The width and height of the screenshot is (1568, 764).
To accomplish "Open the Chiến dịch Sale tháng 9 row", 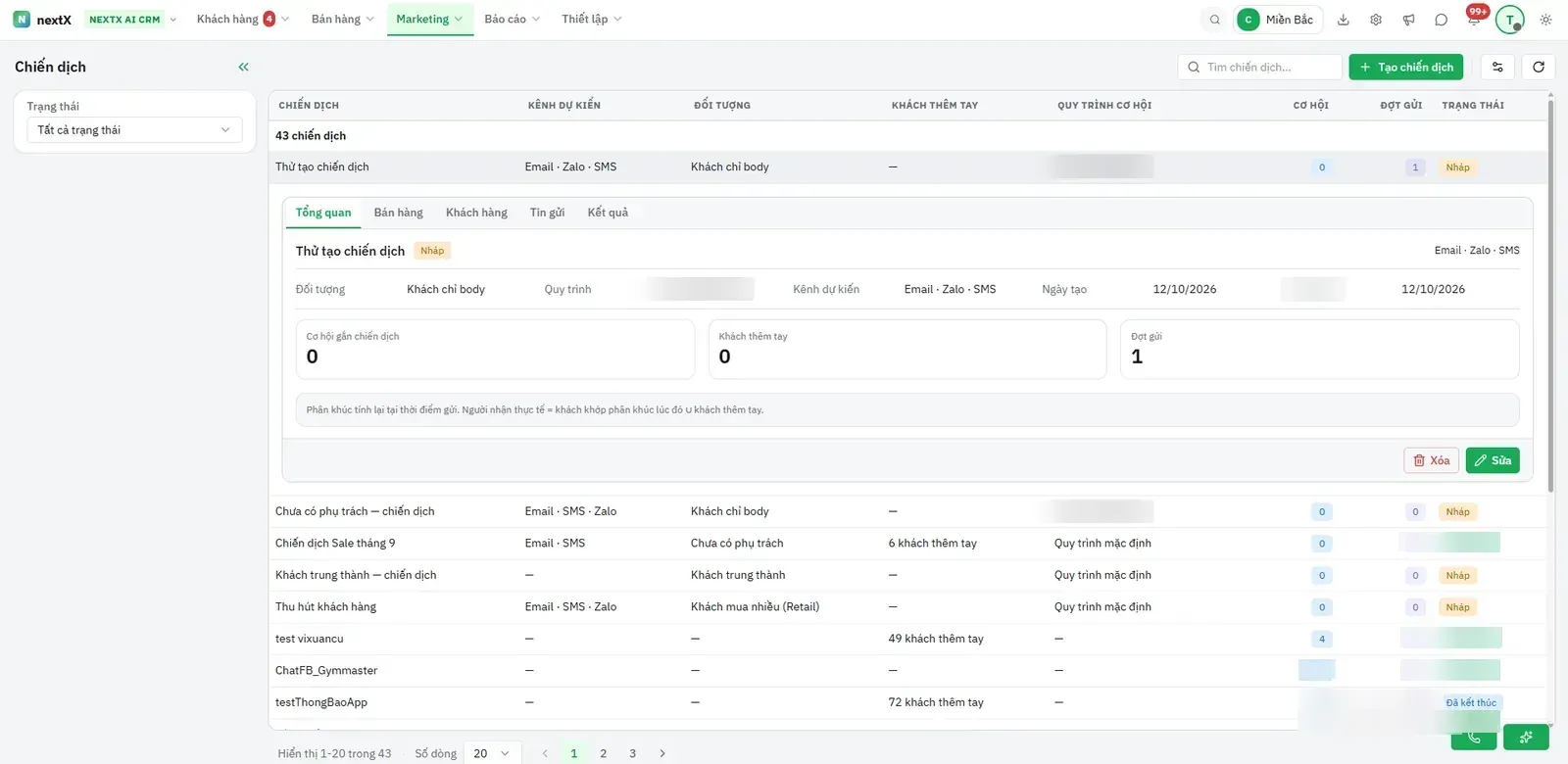I will [x=907, y=543].
